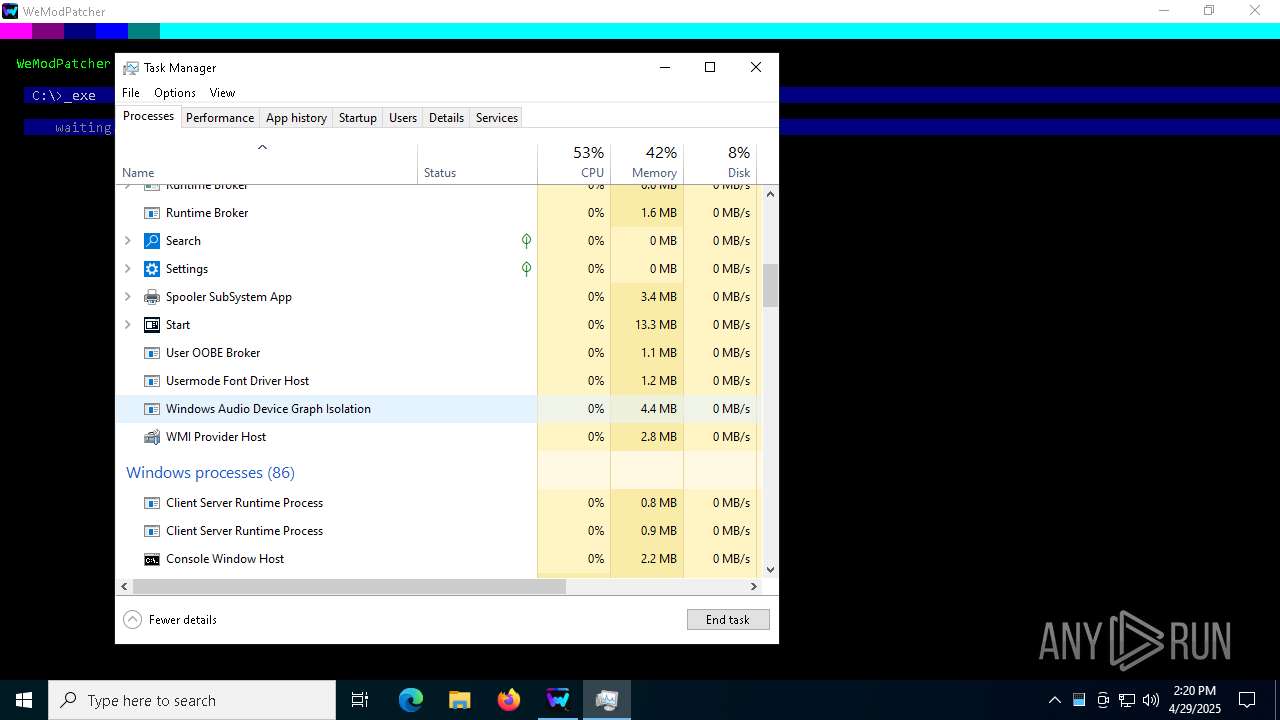Screen dimensions: 1280x720
Task: Collapse view with Fewer details
Action: [170, 620]
